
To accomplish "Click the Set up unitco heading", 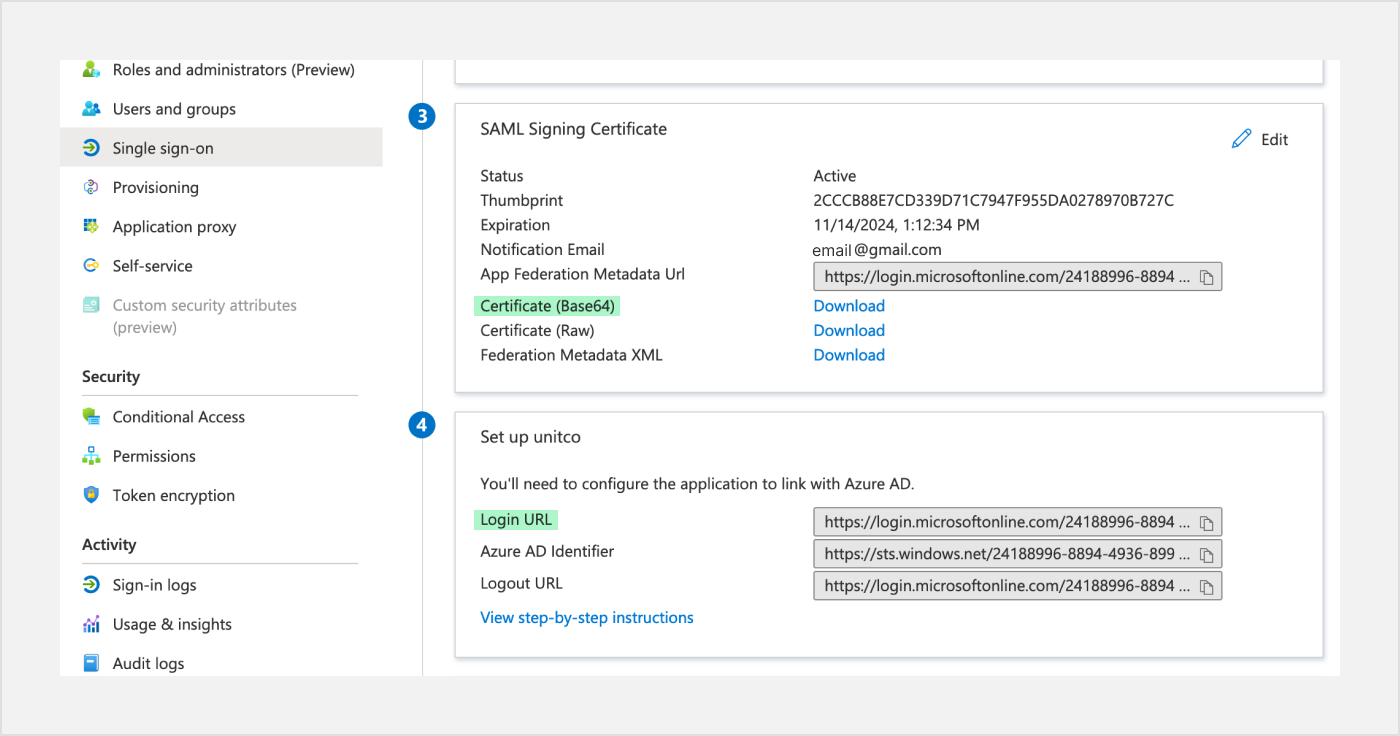I will (530, 437).
